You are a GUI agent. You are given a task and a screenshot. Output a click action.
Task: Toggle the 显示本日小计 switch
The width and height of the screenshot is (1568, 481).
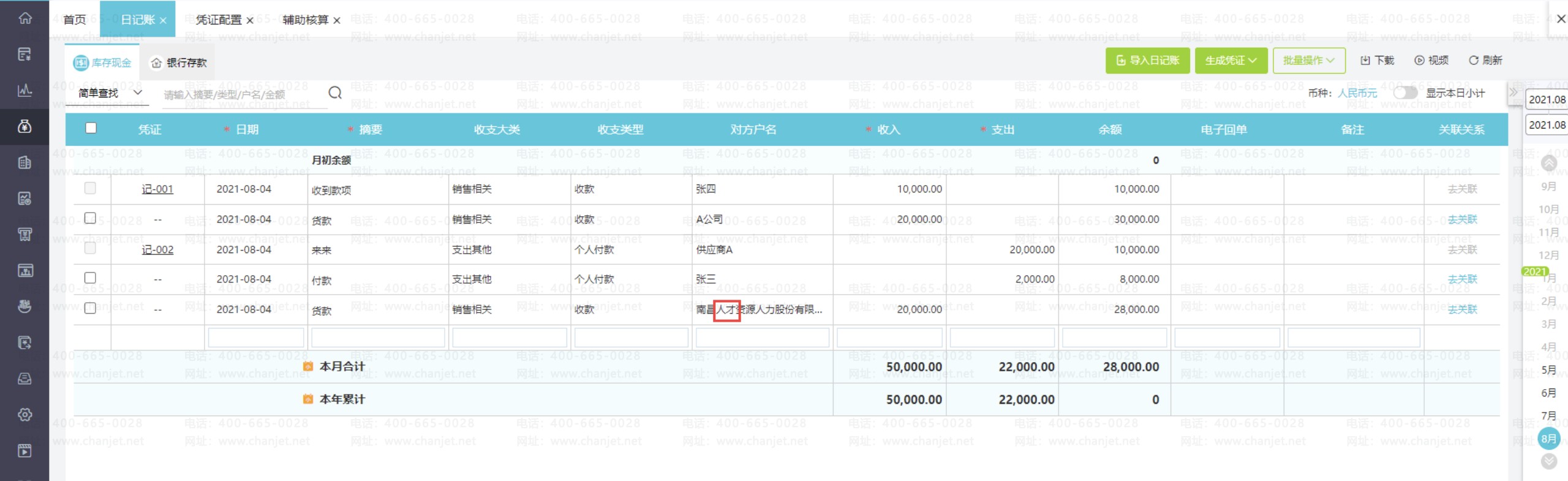(x=1405, y=93)
